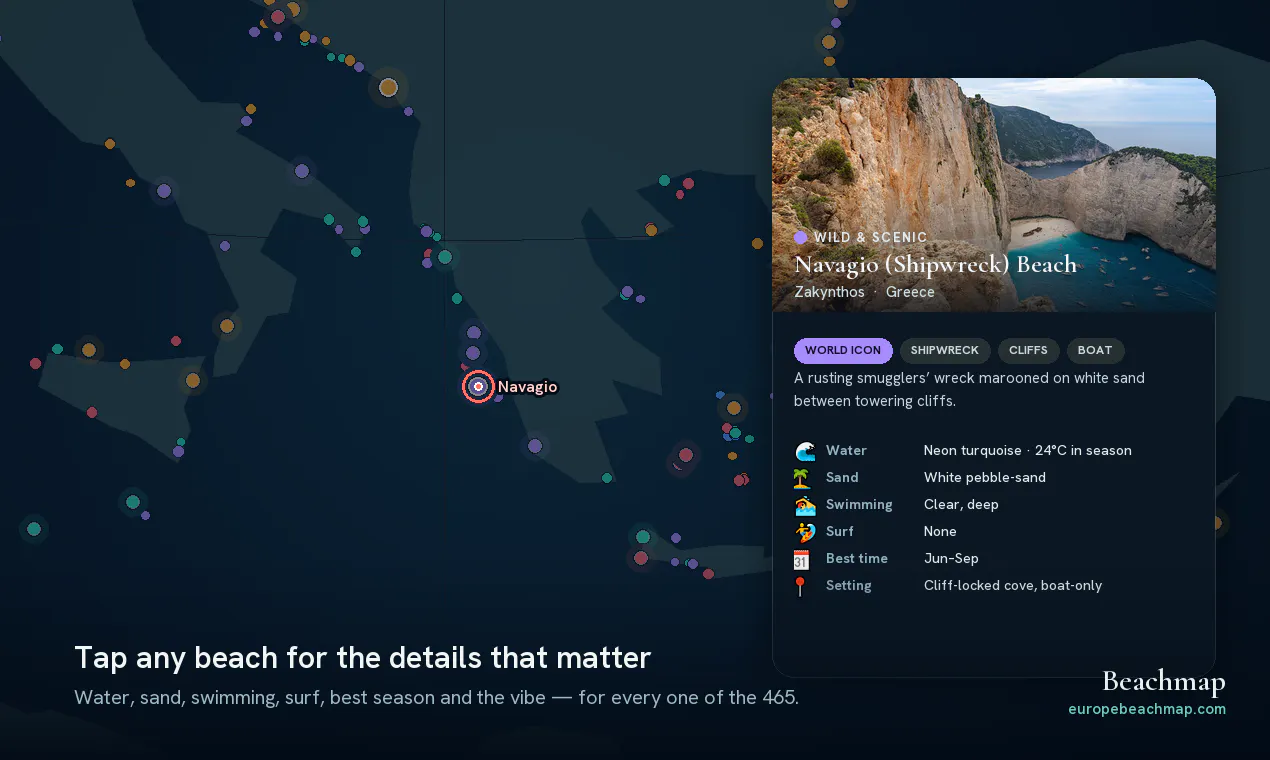Viewport: 1270px width, 760px height.
Task: Click 'Neon turquoise · 24°C in season' value
Action: pyautogui.click(x=1028, y=451)
